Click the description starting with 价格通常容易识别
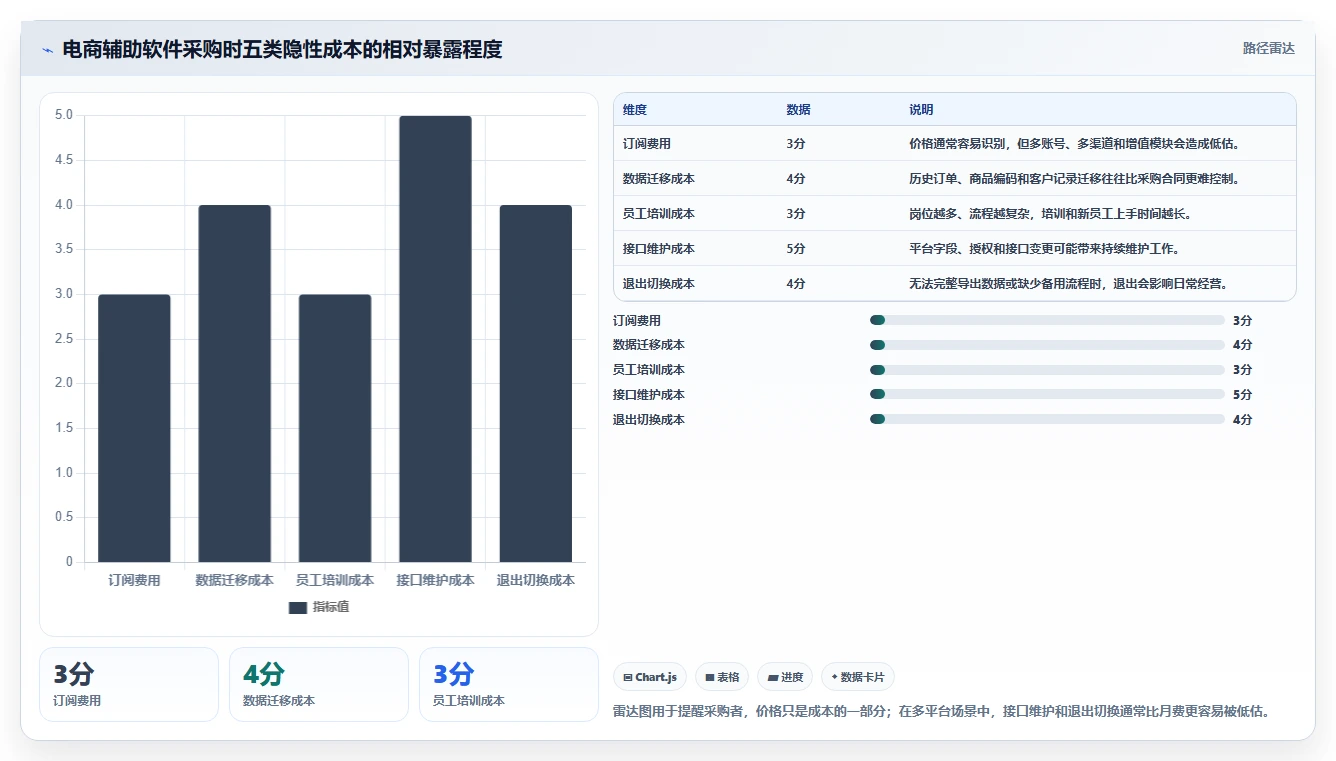The width and height of the screenshot is (1336, 761). pos(1075,144)
